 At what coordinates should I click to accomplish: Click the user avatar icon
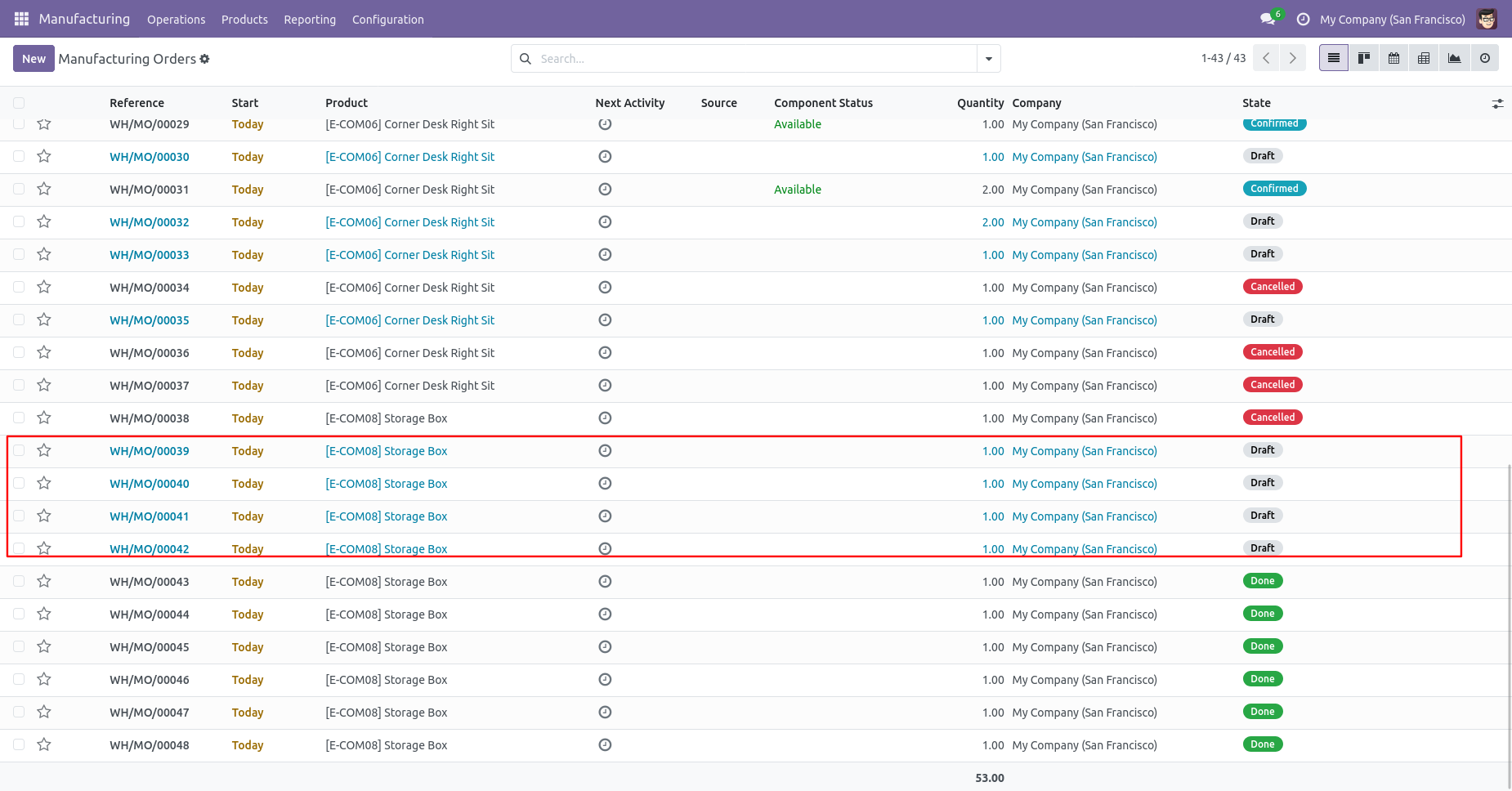[x=1487, y=19]
